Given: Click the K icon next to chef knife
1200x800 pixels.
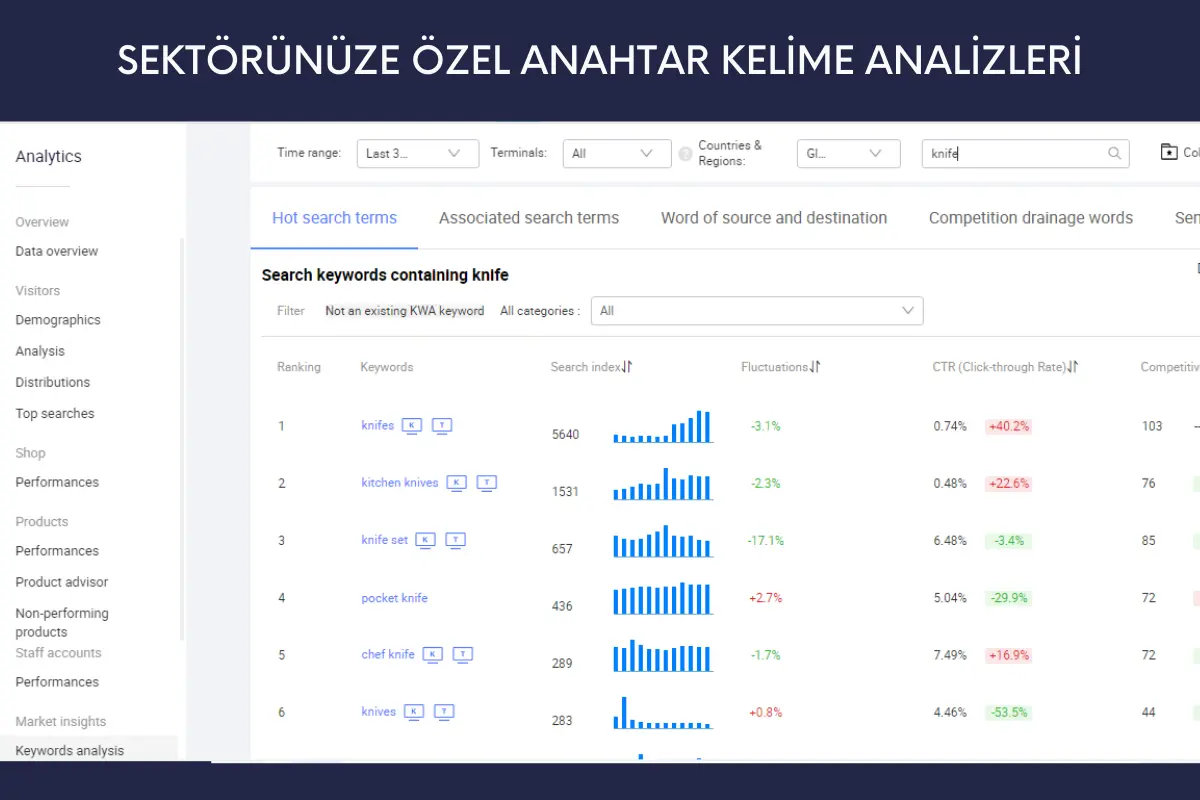Looking at the screenshot, I should (432, 655).
